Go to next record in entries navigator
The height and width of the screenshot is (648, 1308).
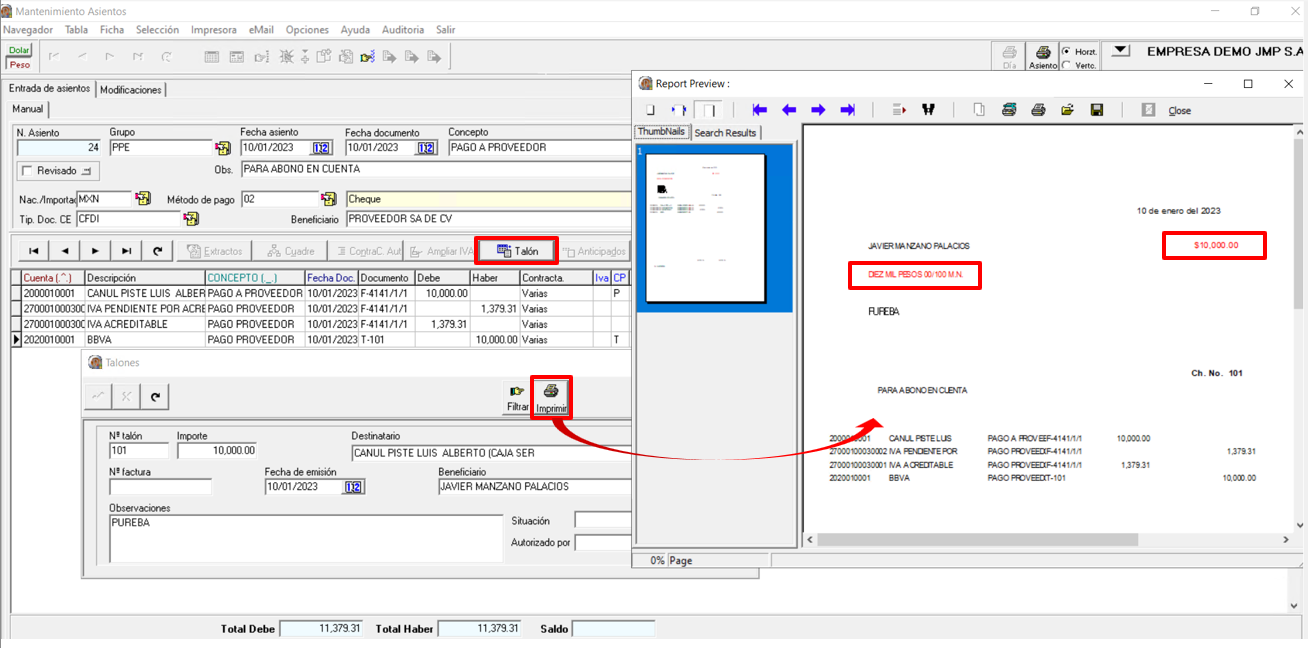pos(95,251)
